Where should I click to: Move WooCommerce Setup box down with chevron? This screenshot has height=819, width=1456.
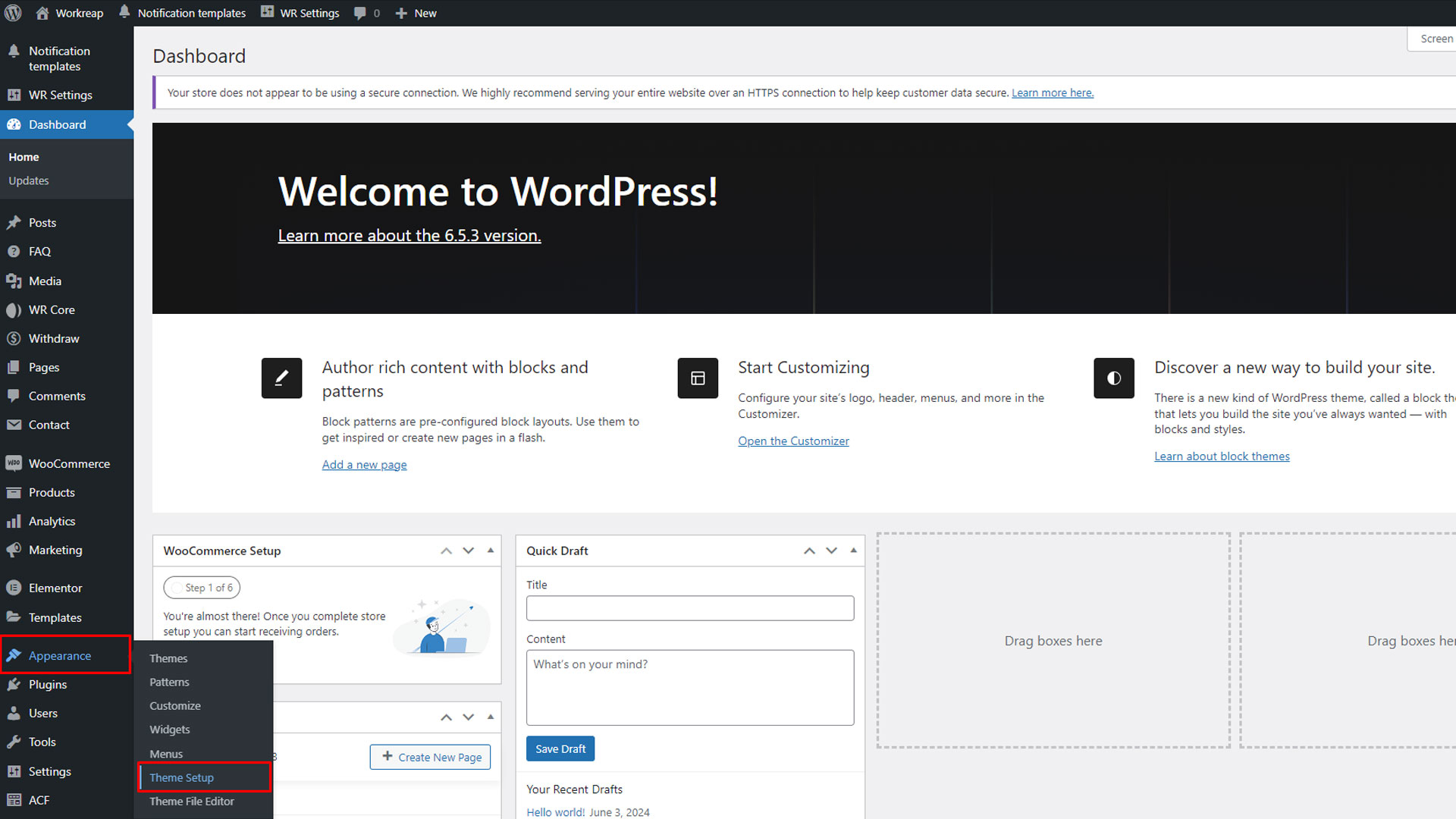[x=469, y=551]
